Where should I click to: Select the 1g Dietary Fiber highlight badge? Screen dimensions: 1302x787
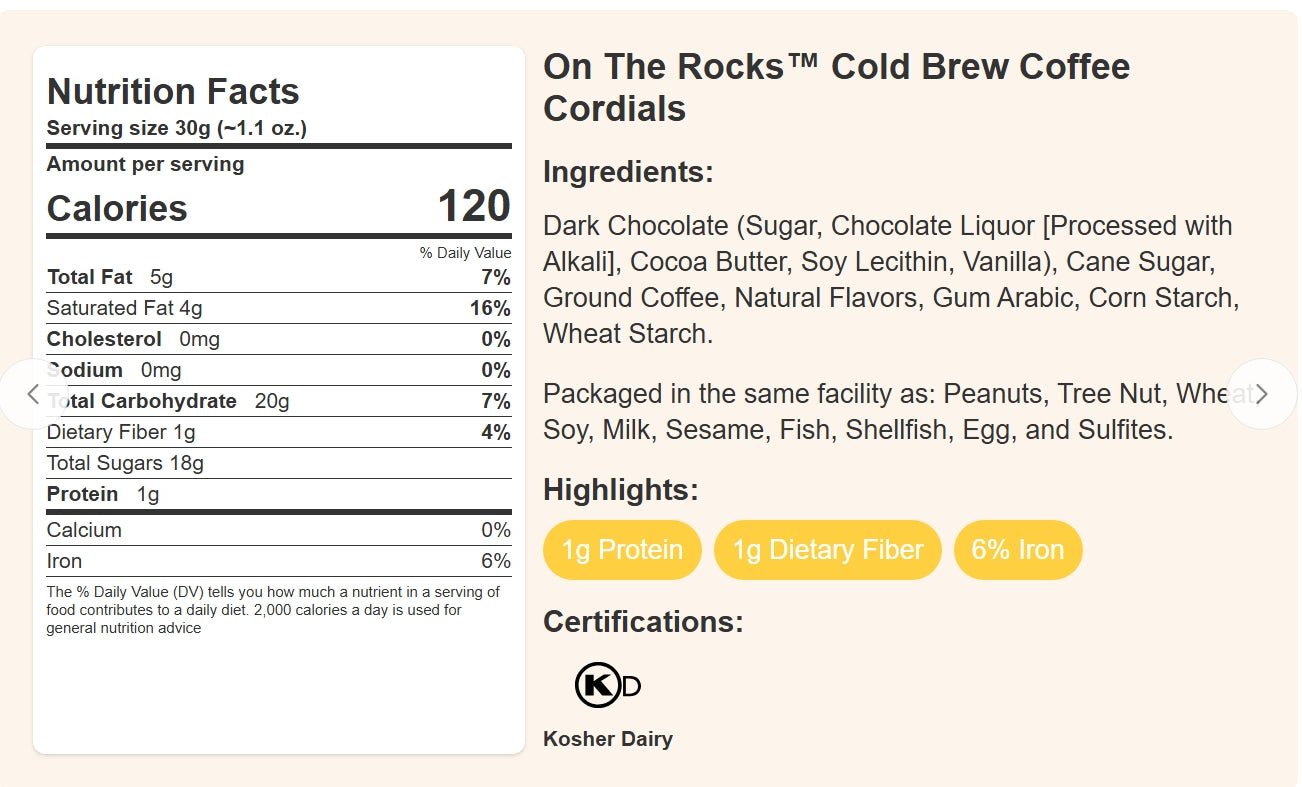click(x=827, y=550)
